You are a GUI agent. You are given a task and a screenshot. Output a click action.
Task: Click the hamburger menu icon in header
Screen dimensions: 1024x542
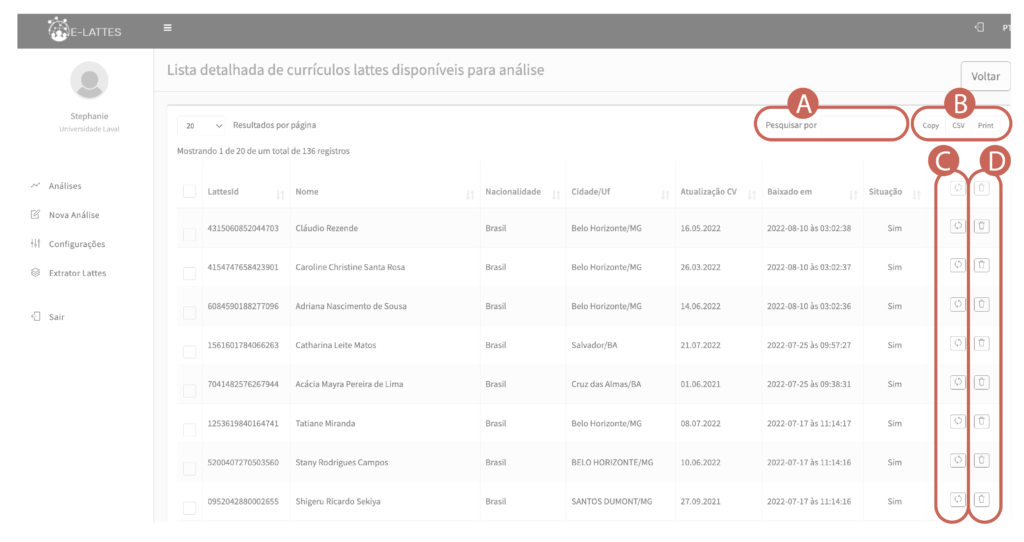pyautogui.click(x=168, y=28)
